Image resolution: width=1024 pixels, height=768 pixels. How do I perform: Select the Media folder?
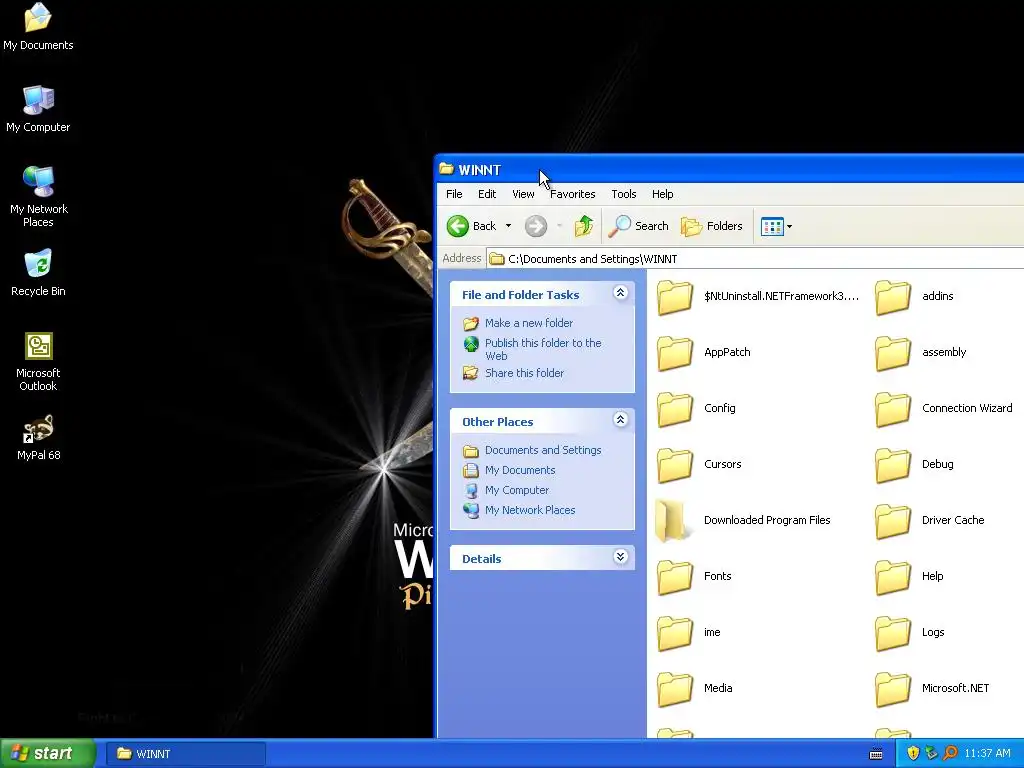point(694,689)
